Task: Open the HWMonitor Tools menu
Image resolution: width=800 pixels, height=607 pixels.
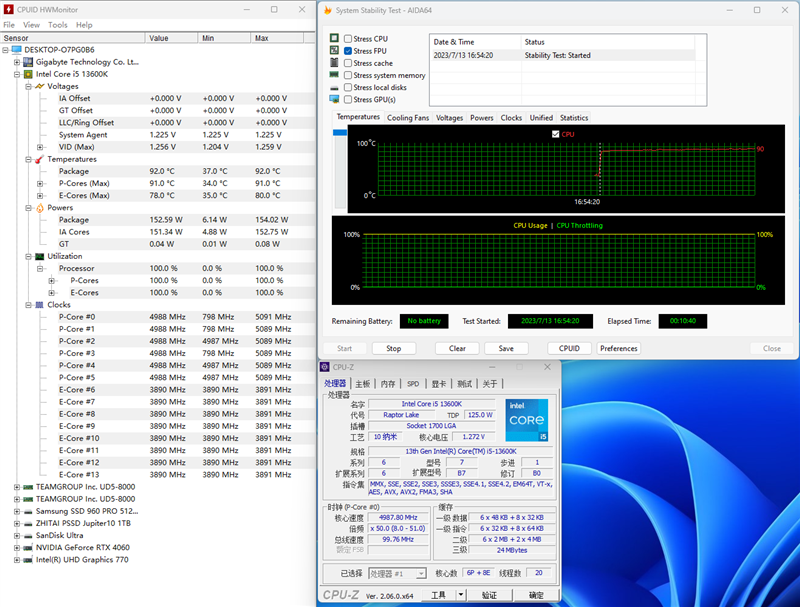Action: click(58, 25)
